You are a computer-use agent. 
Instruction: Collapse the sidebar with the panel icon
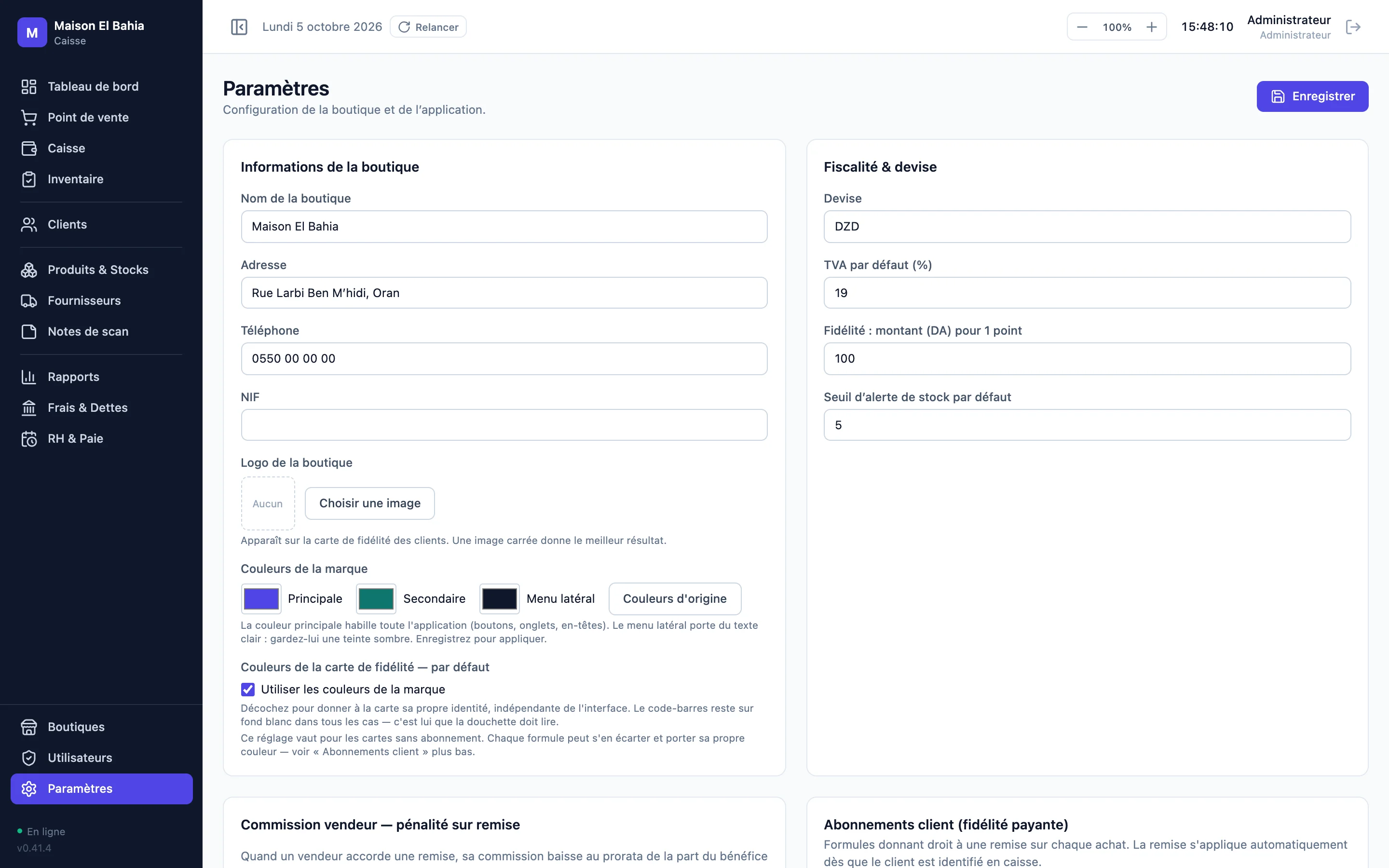[x=239, y=27]
